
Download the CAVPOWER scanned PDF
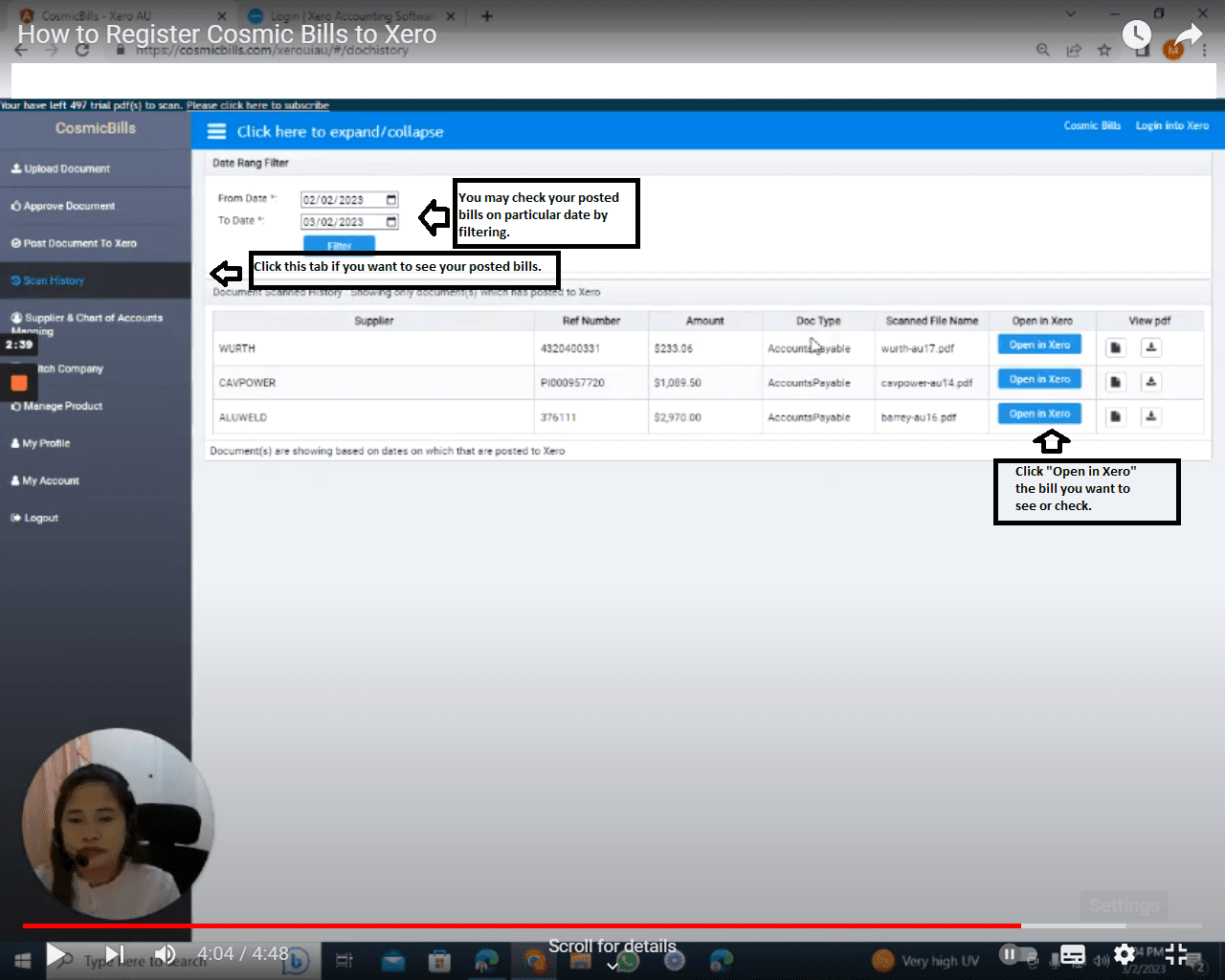pyautogui.click(x=1151, y=383)
